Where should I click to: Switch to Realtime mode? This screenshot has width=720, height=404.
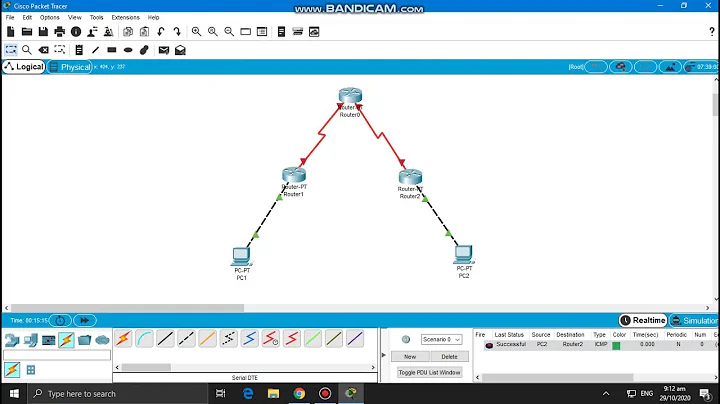(x=643, y=320)
